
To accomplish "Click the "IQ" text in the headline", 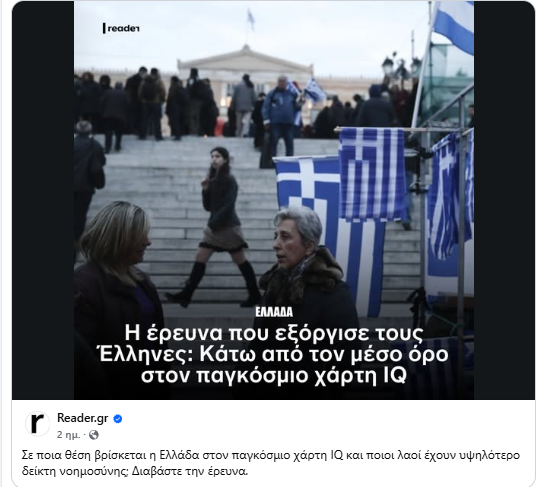I will 395,376.
